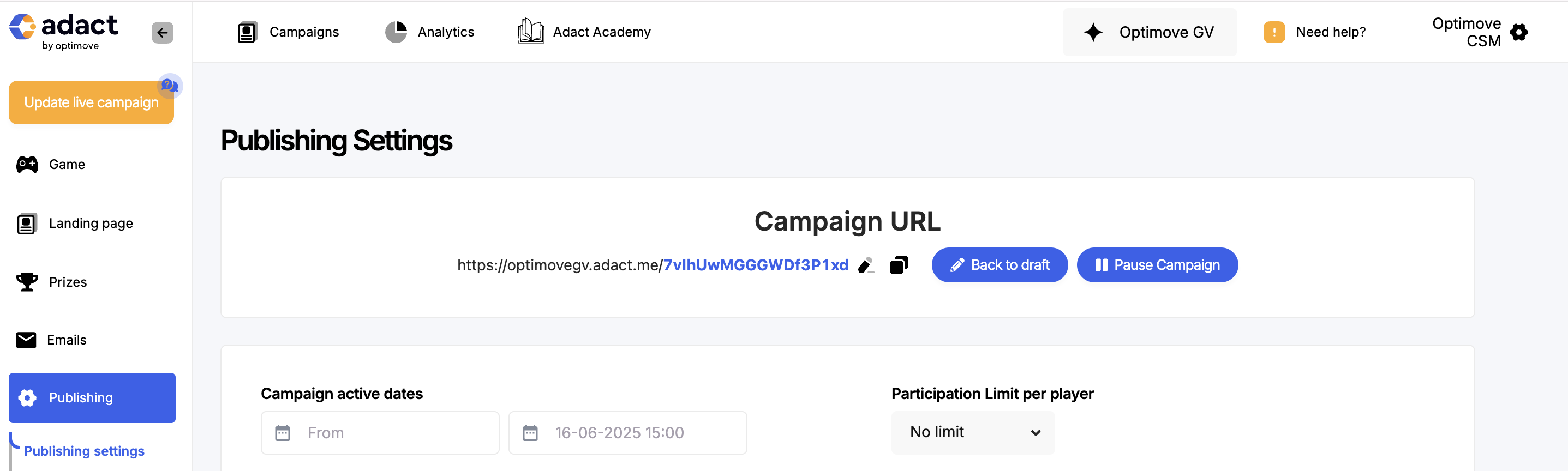Click the Need help orange icon
Image resolution: width=1568 pixels, height=471 pixels.
pyautogui.click(x=1274, y=32)
